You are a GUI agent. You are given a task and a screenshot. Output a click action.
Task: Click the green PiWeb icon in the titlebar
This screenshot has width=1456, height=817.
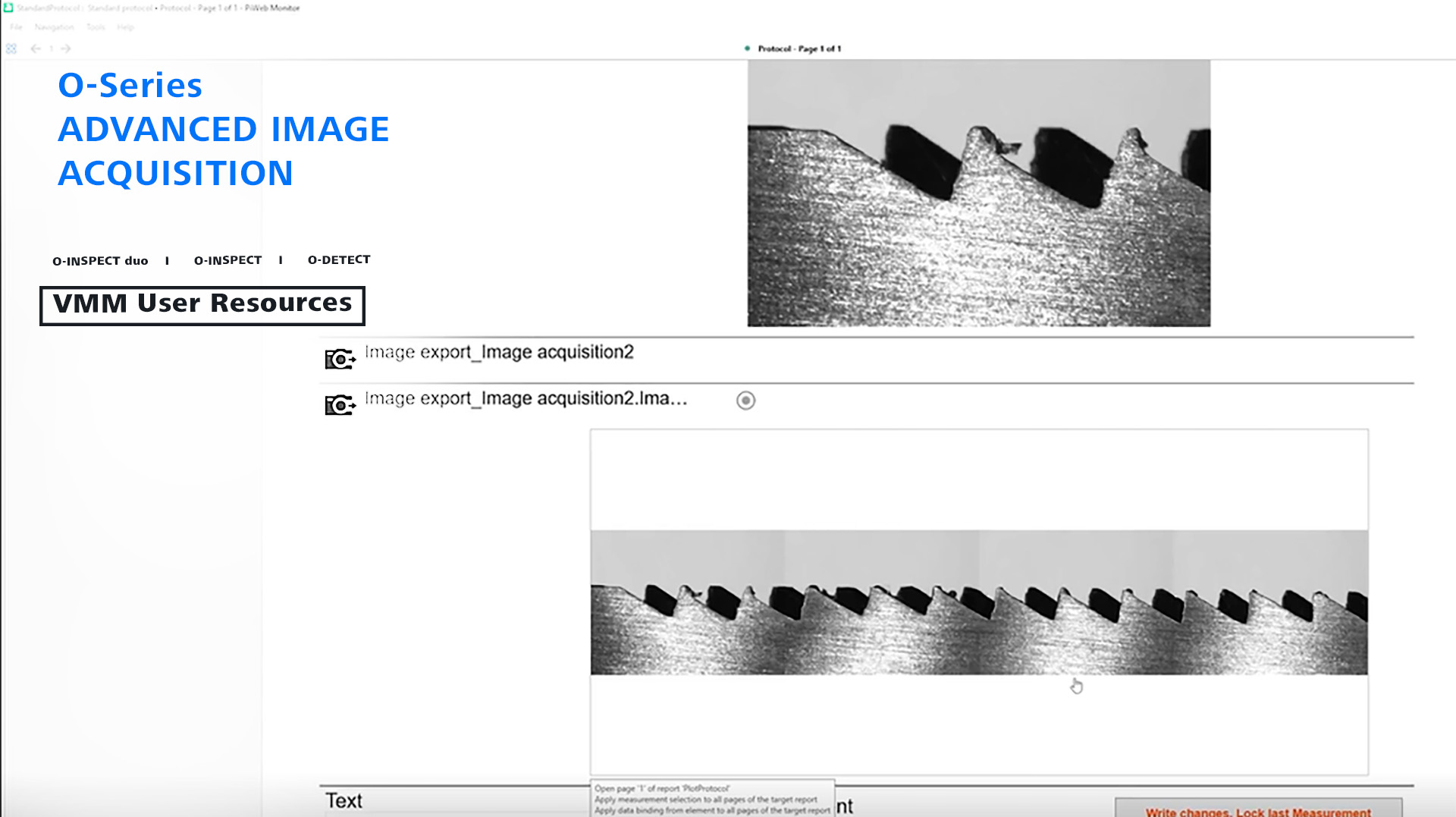point(7,7)
